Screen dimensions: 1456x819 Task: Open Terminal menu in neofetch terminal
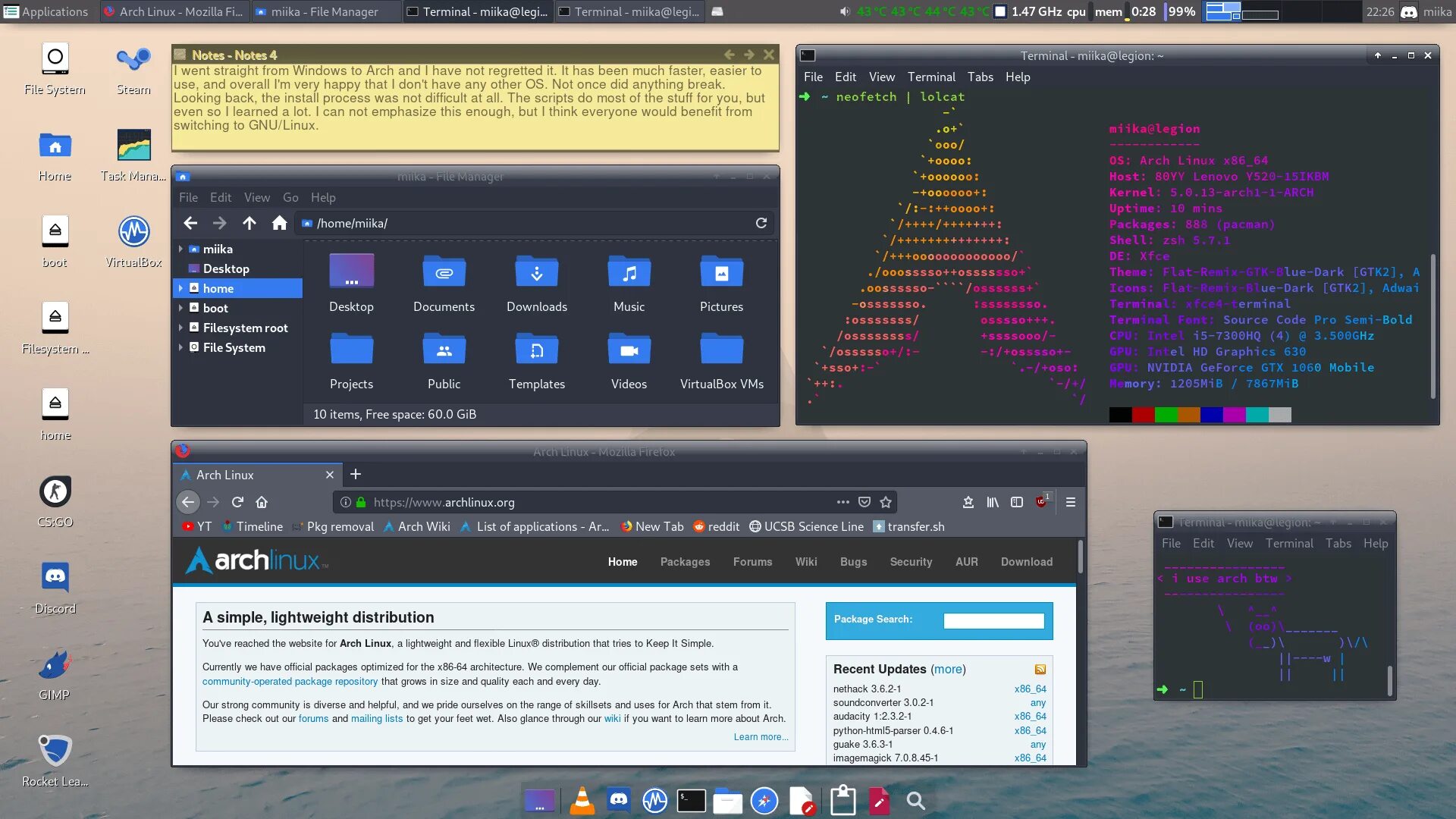pyautogui.click(x=931, y=77)
